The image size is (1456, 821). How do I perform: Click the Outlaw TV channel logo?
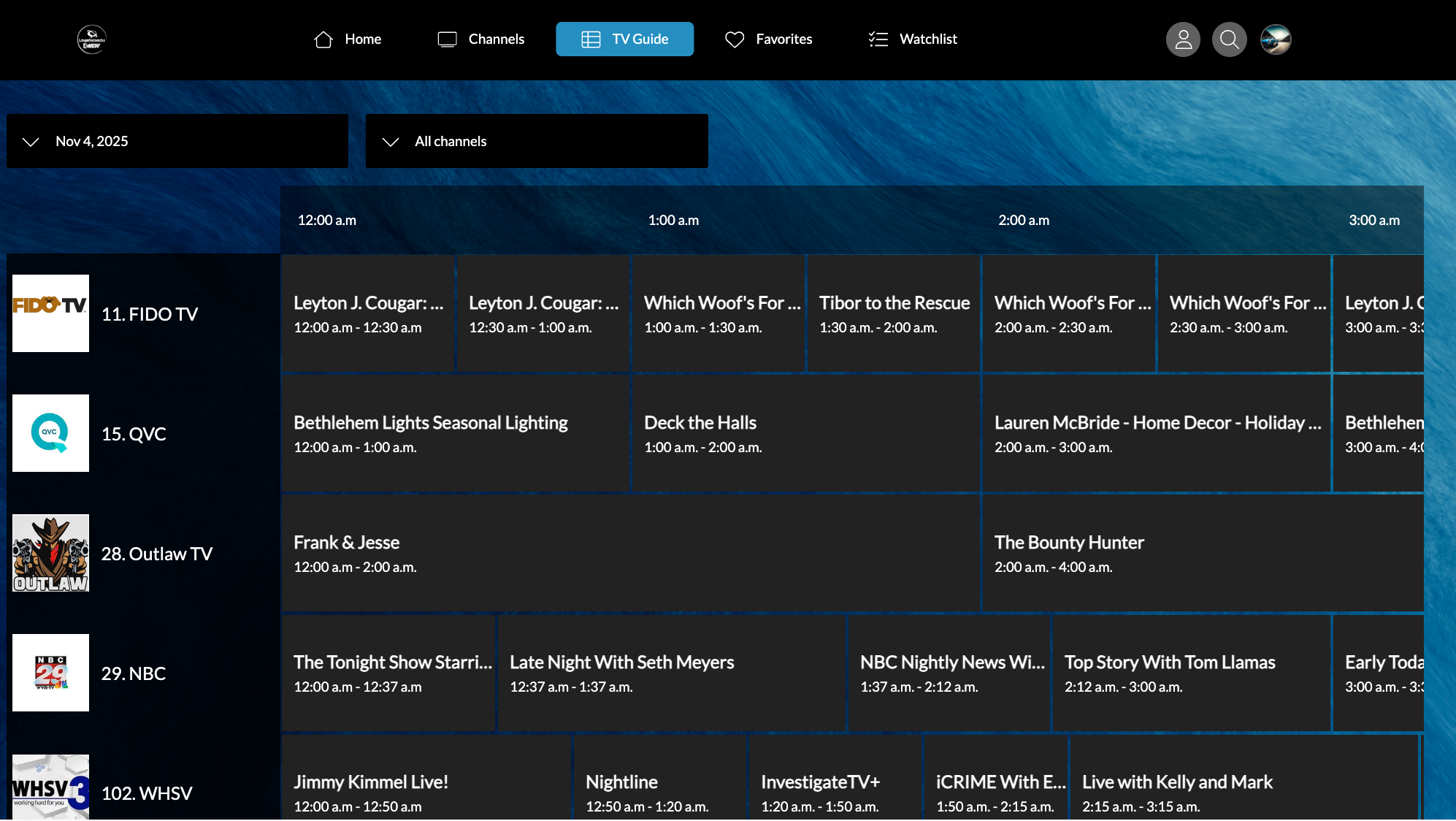[50, 553]
